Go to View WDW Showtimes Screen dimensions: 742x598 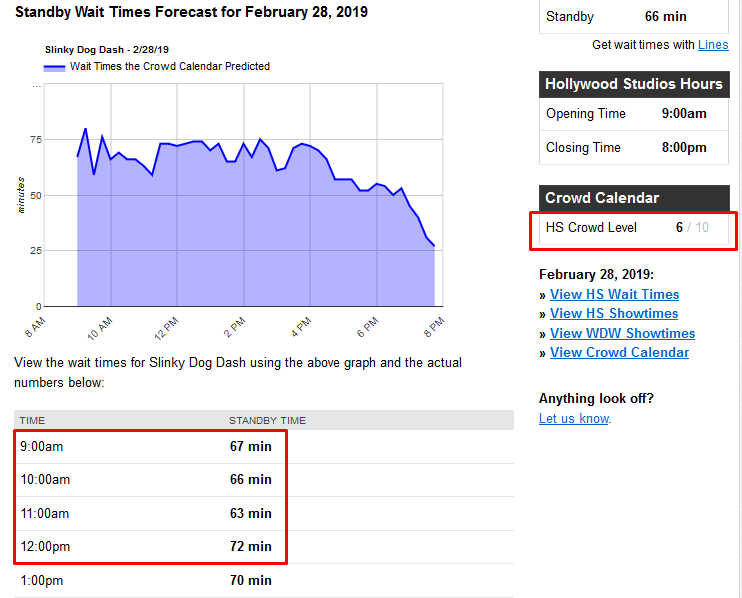click(622, 333)
